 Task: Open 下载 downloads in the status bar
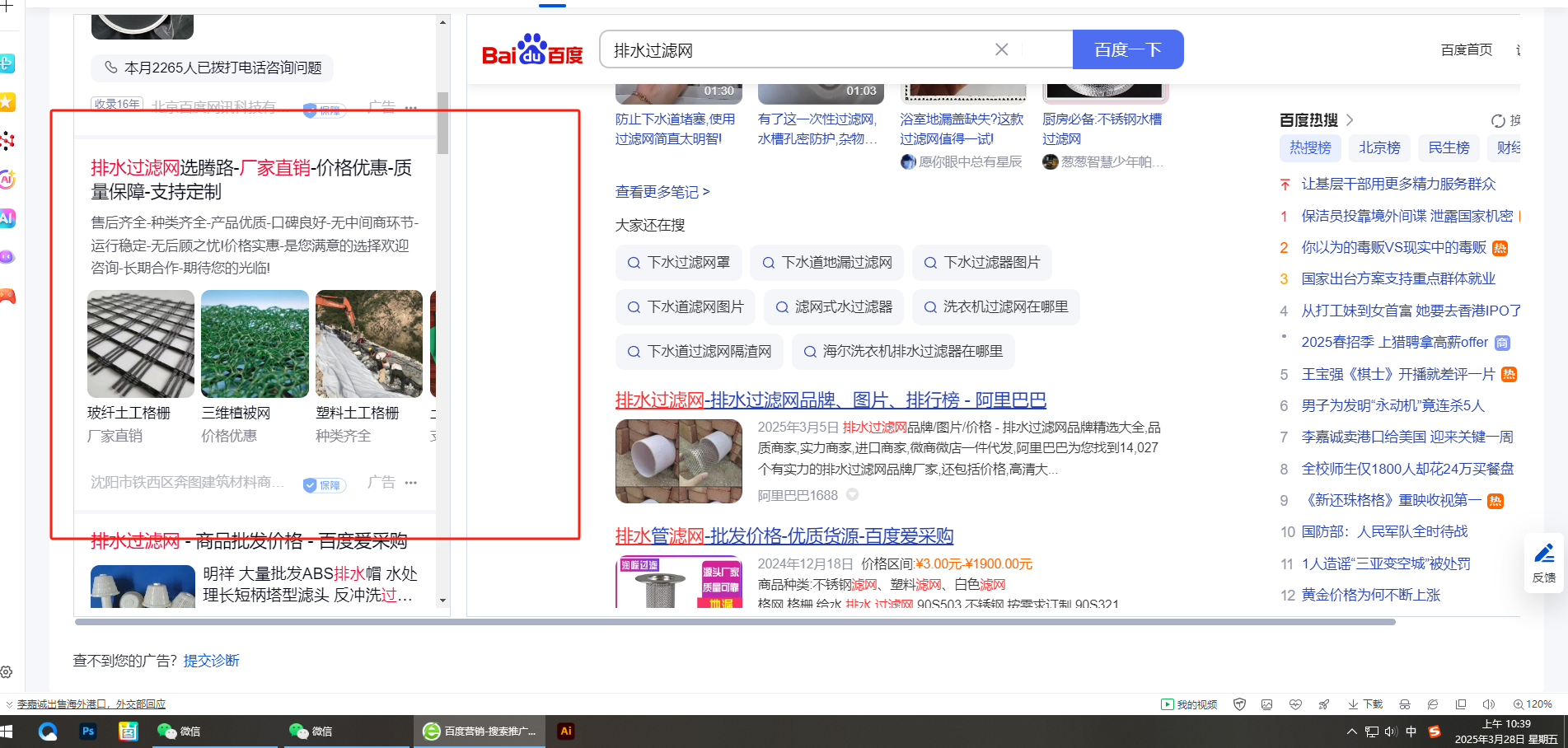point(1365,704)
